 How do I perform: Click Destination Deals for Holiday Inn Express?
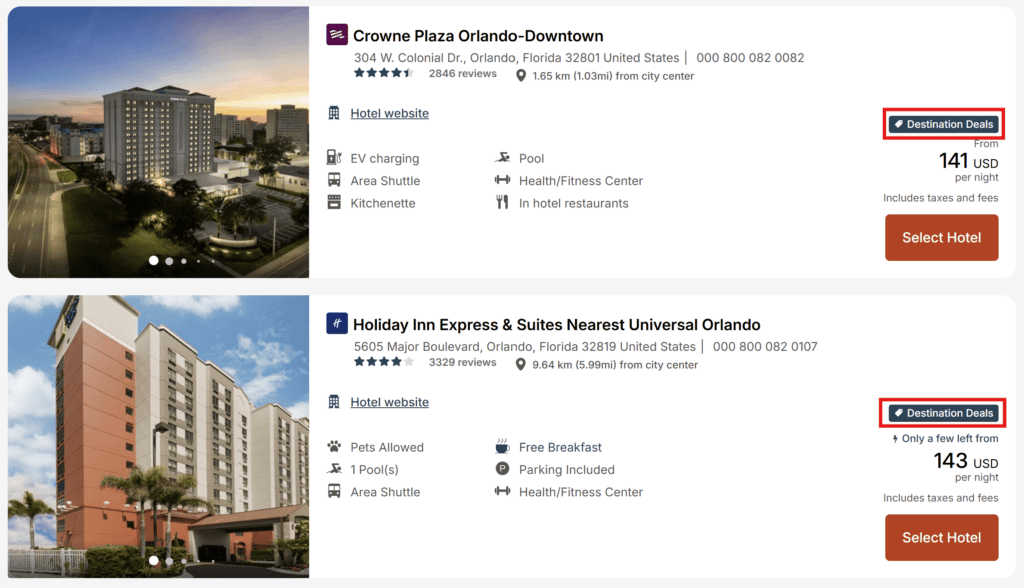pos(942,412)
